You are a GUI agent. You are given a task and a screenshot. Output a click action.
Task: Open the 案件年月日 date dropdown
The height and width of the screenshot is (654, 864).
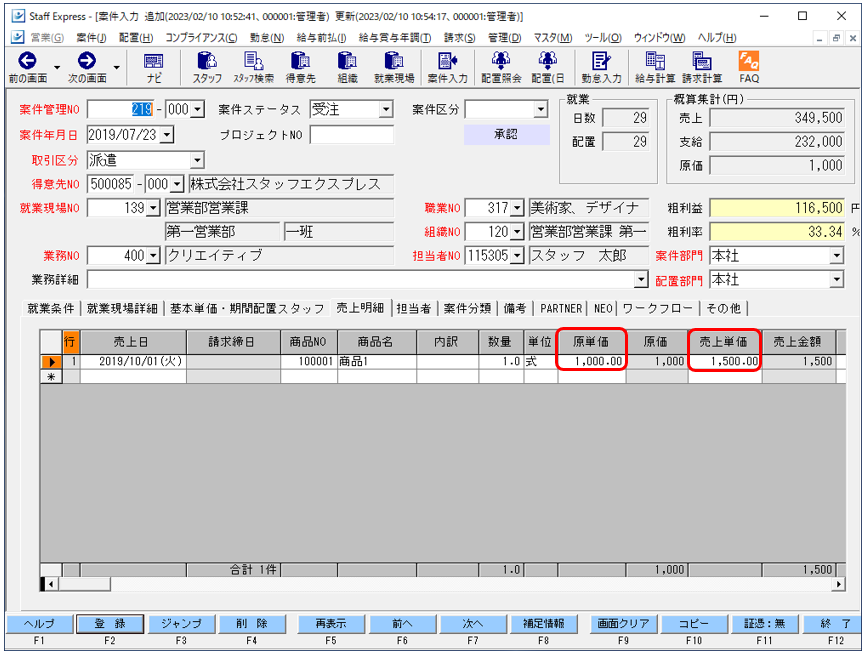pyautogui.click(x=168, y=134)
